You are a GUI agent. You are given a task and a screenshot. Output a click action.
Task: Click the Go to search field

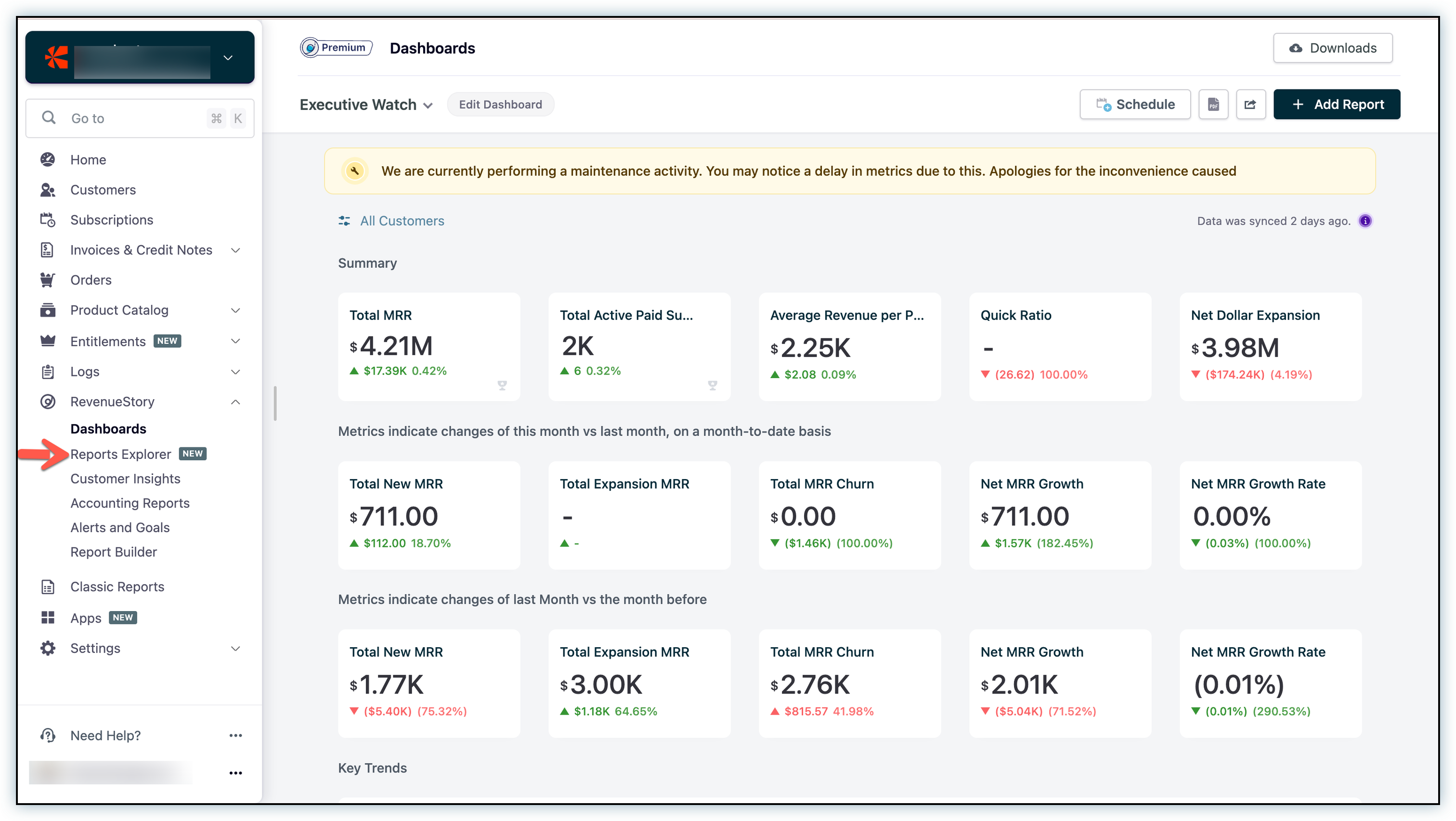(x=140, y=118)
